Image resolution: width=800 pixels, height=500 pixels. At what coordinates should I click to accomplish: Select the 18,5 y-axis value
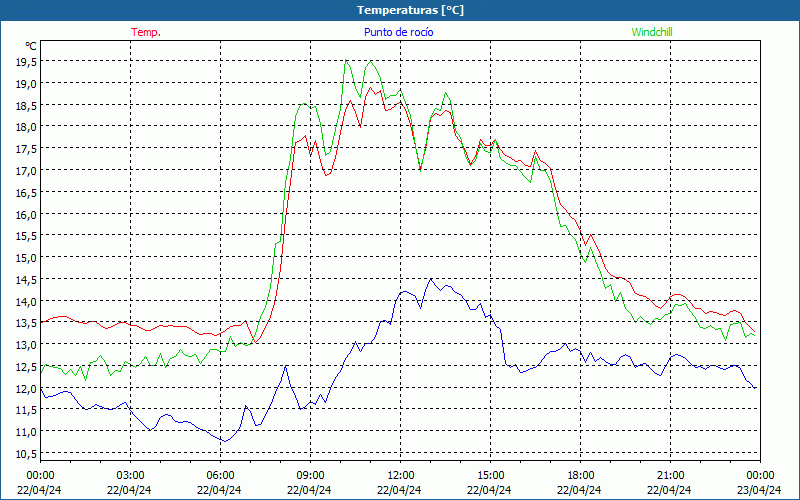click(x=27, y=106)
